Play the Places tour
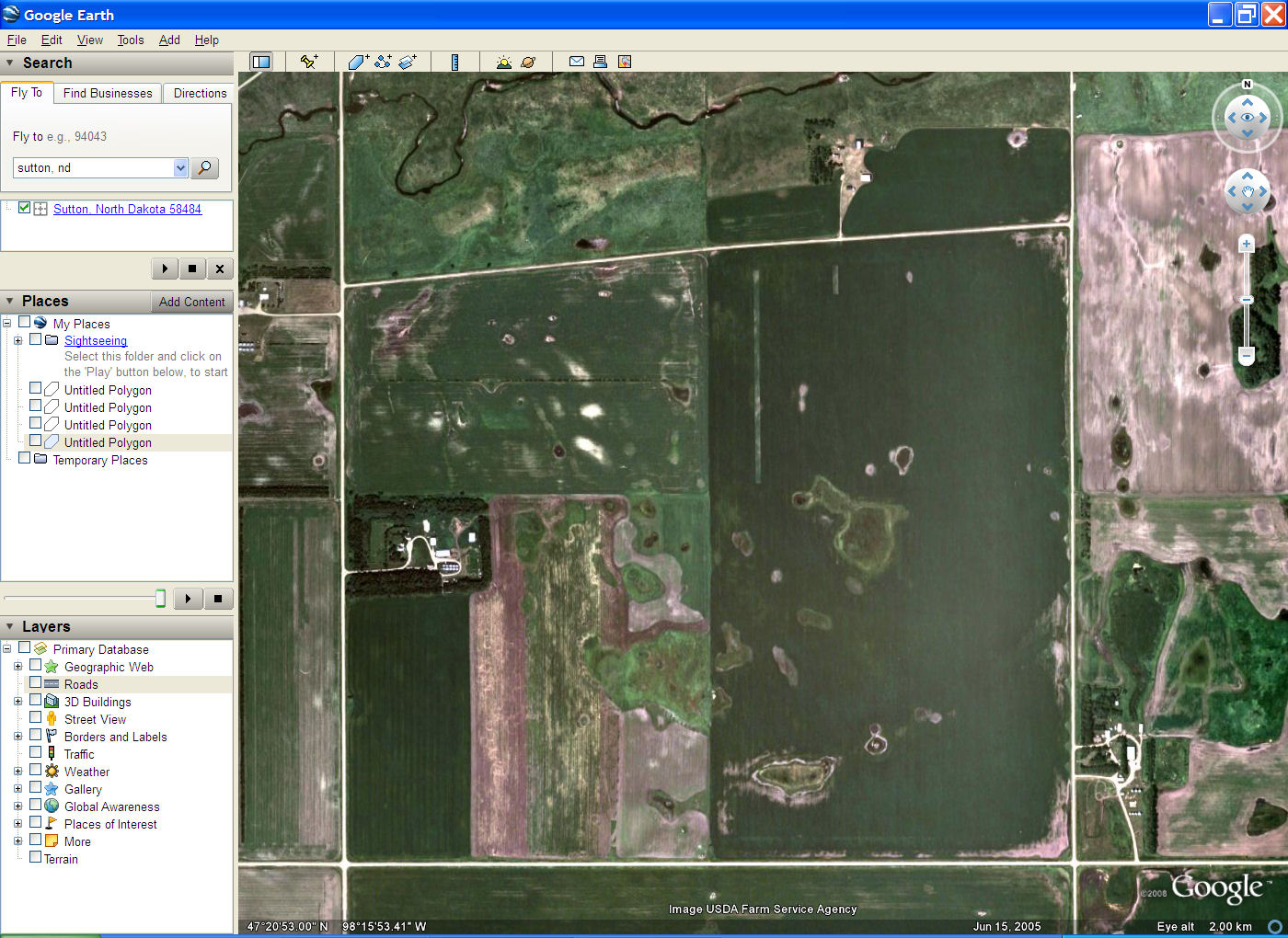The width and height of the screenshot is (1288, 938). [188, 599]
